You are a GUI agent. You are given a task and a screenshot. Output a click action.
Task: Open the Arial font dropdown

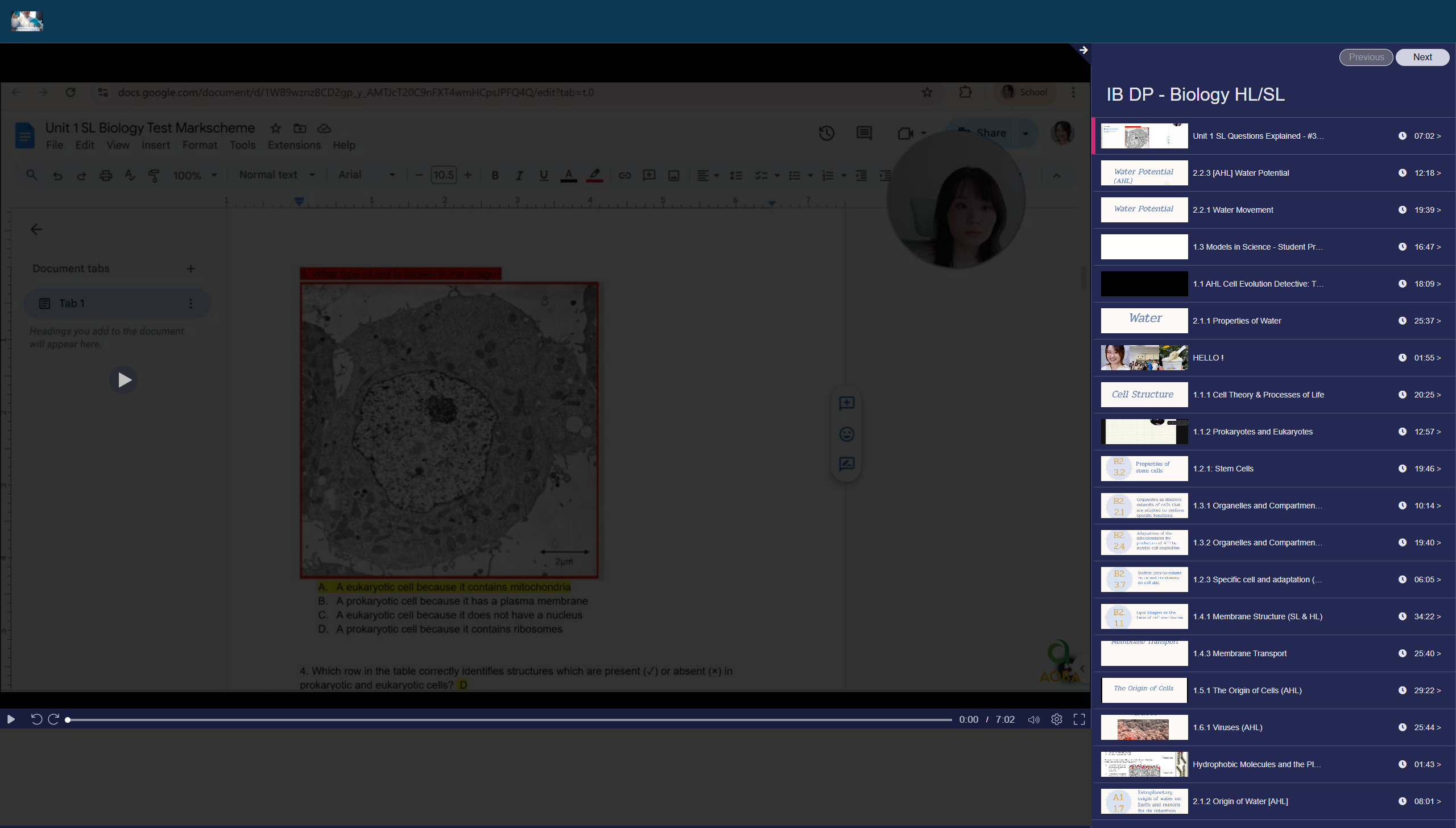coord(366,175)
